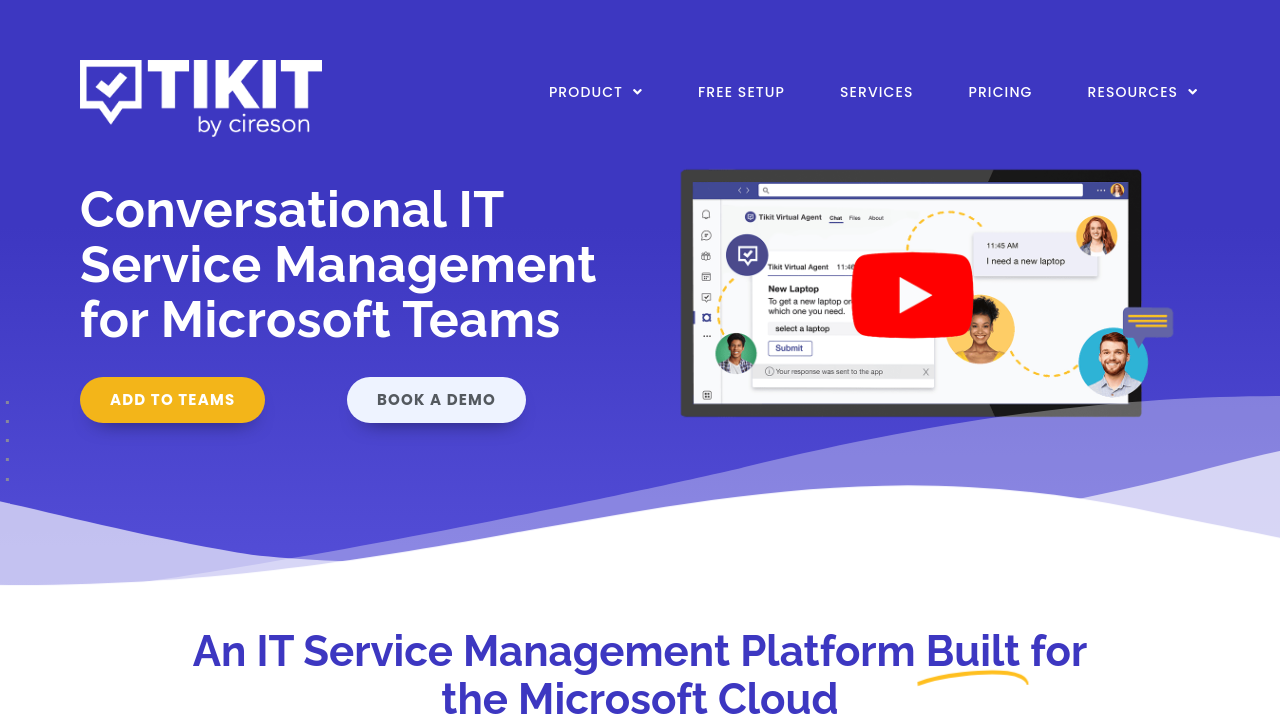Click the orange chat bubble icon
The height and width of the screenshot is (720, 1280).
(1148, 325)
